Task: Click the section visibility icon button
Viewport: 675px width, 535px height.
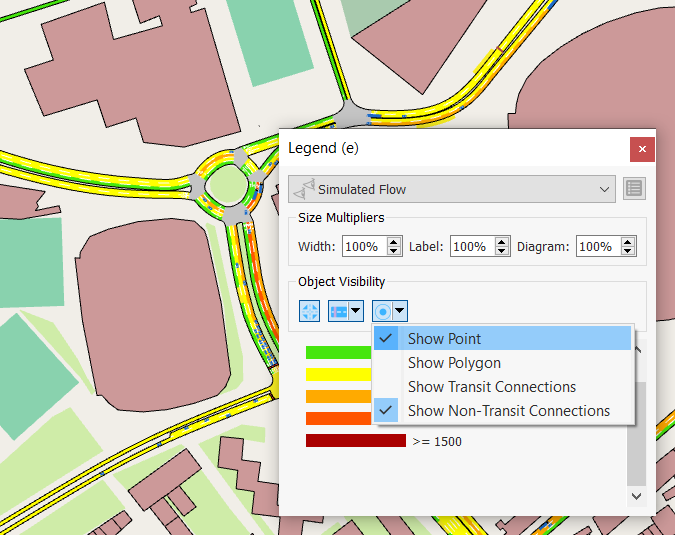Action: 339,311
